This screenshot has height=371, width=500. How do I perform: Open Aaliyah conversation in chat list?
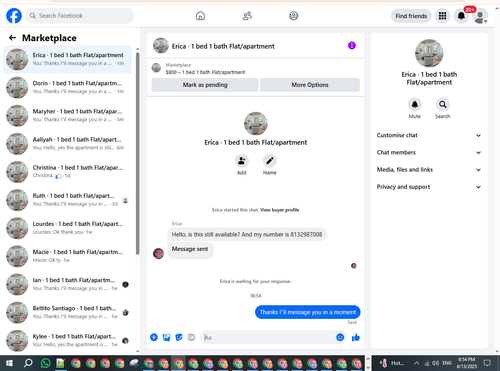pos(68,144)
